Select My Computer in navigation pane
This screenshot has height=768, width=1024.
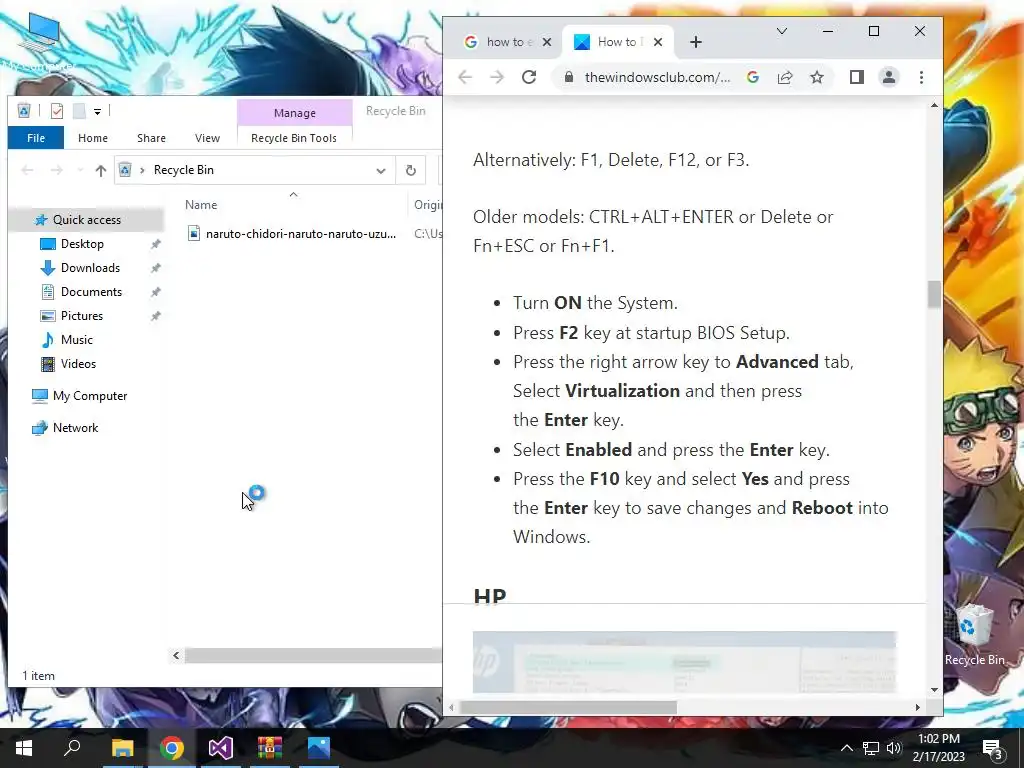pyautogui.click(x=89, y=396)
